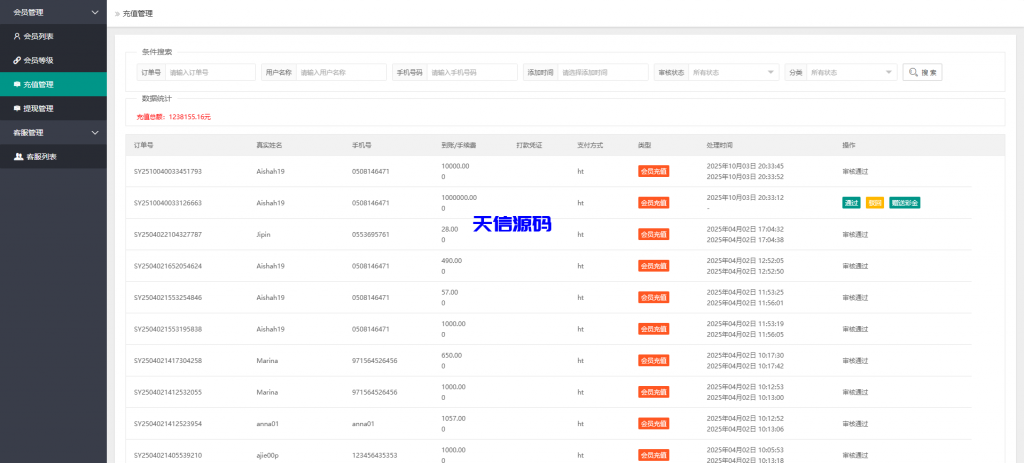
Task: Focus the 订单号 order number input
Action: pos(210,72)
